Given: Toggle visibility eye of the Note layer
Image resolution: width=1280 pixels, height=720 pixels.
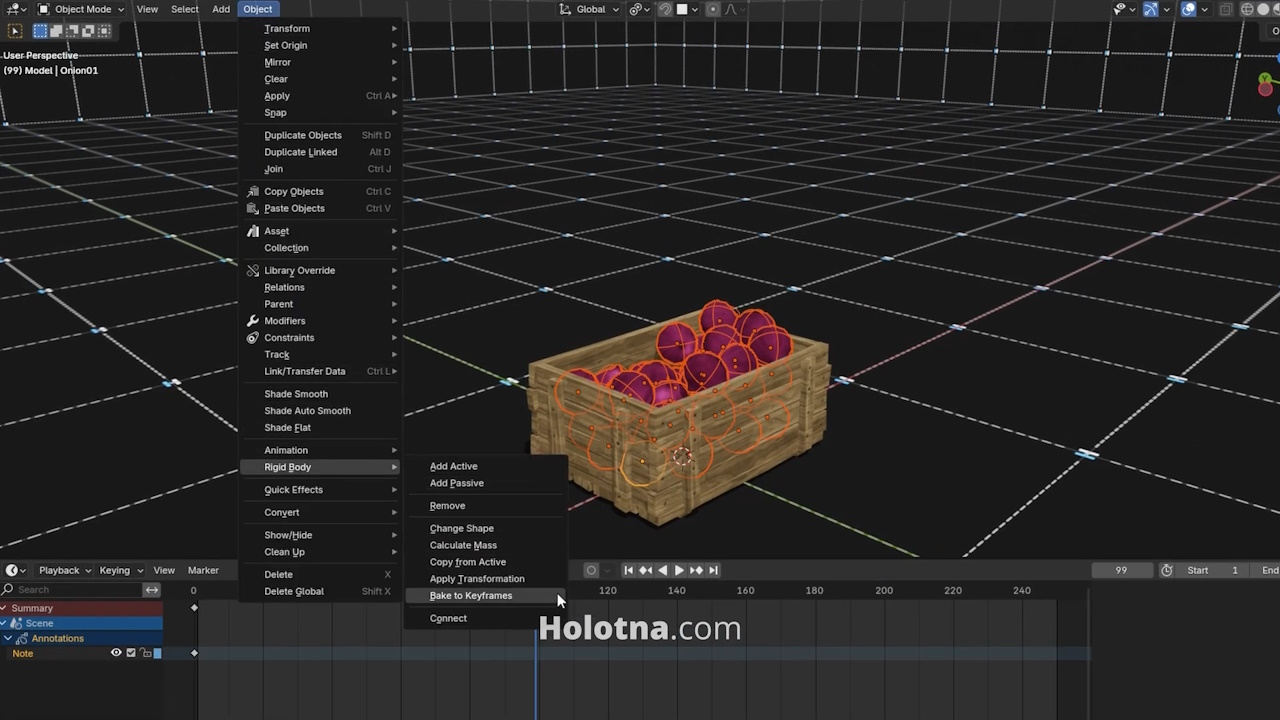Looking at the screenshot, I should (x=116, y=653).
